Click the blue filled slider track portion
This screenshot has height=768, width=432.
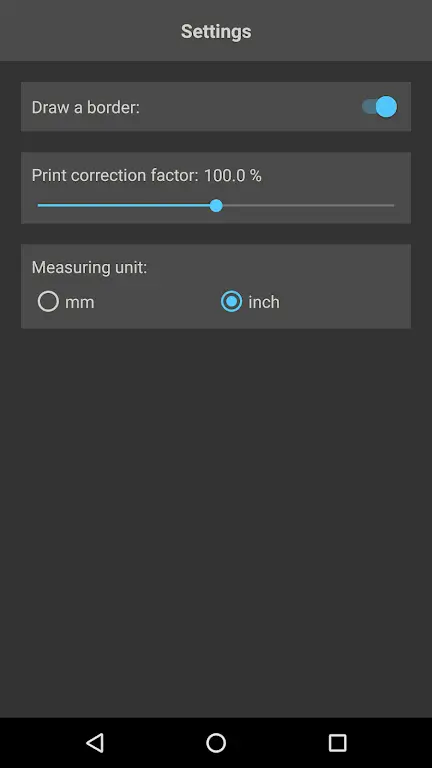(124, 205)
